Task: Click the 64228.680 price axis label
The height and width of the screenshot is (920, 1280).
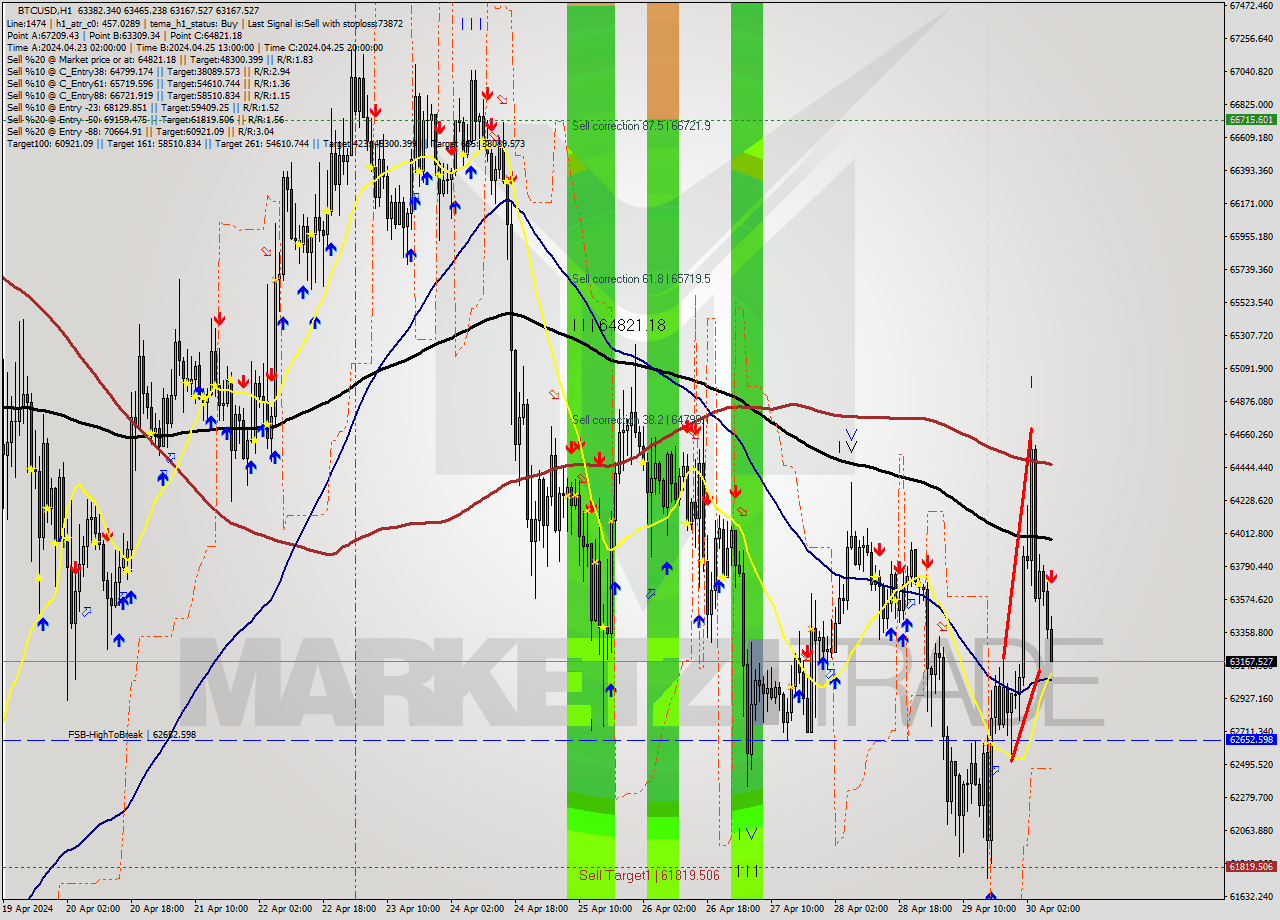Action: (x=1251, y=500)
